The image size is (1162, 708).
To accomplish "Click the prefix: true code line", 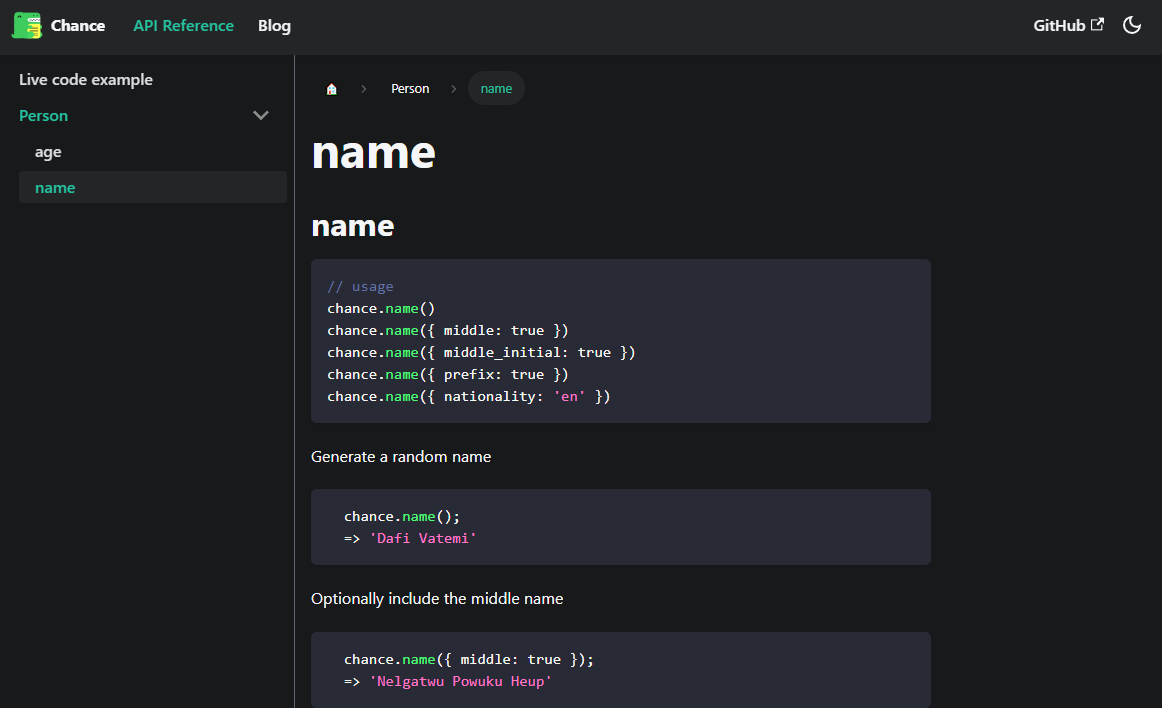I will tap(448, 374).
